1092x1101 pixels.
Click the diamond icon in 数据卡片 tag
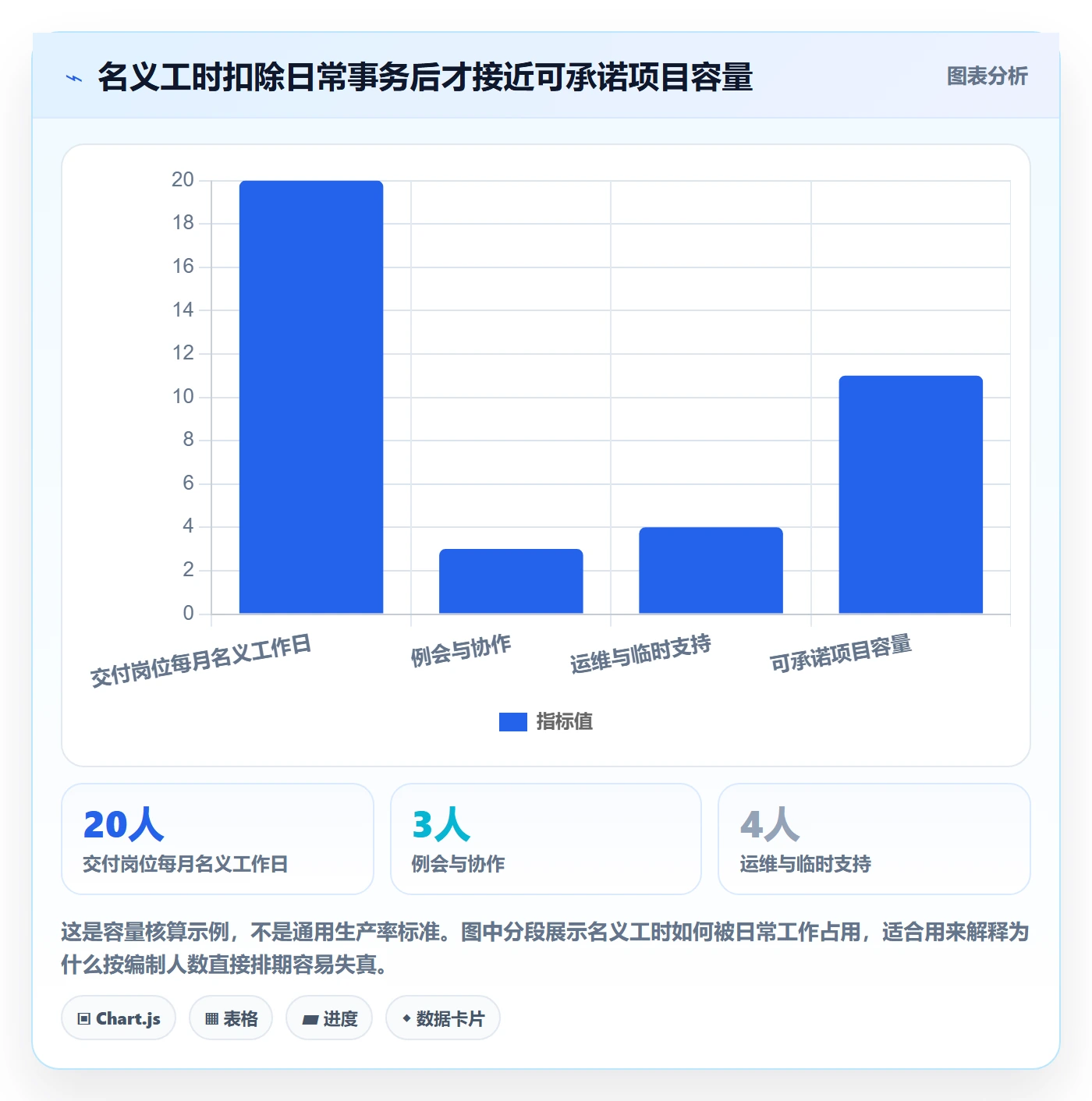(x=406, y=1018)
